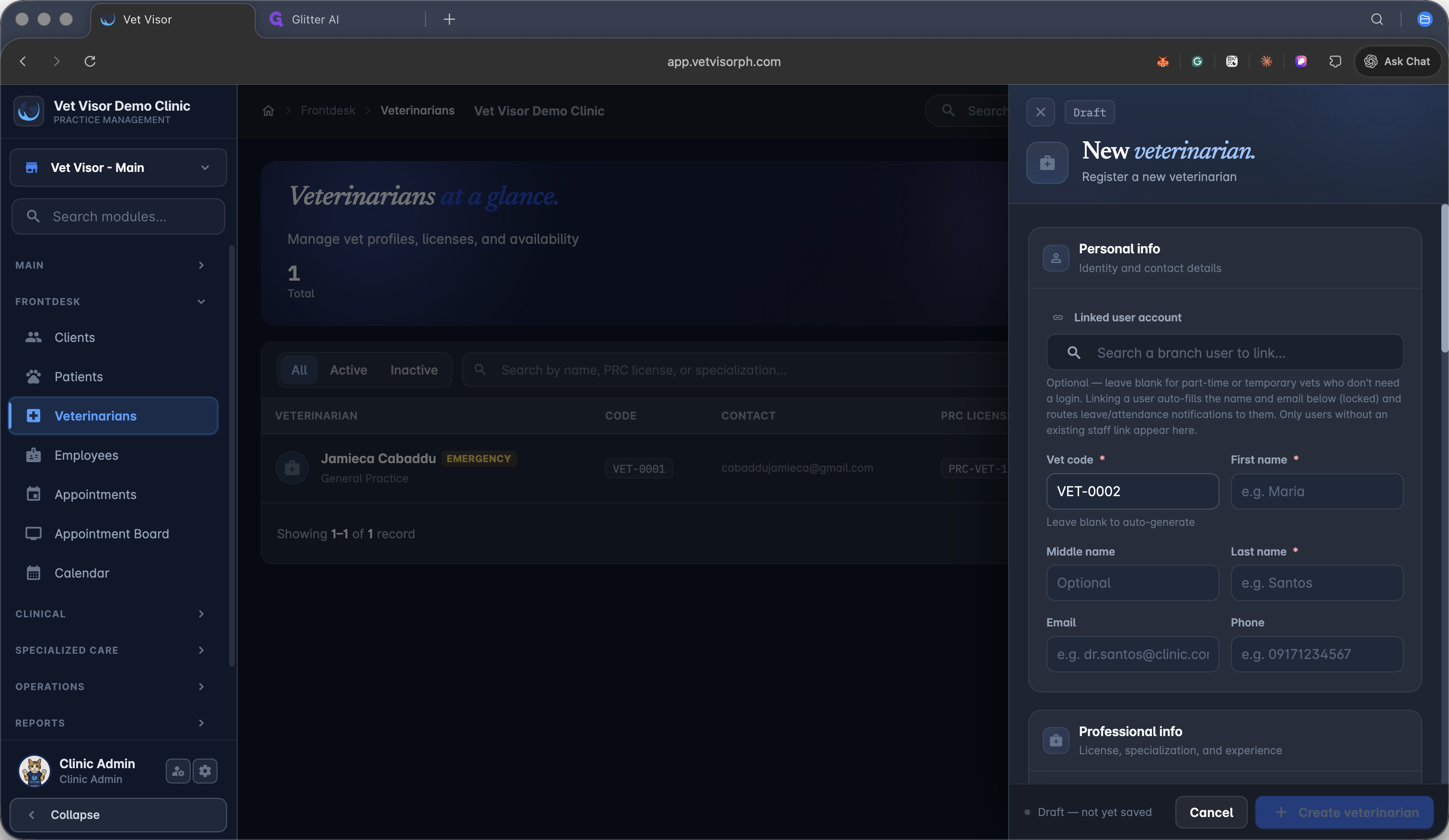Screen dimensions: 1449x840
Task: Click the Search a branch user field
Action: click(x=1225, y=352)
